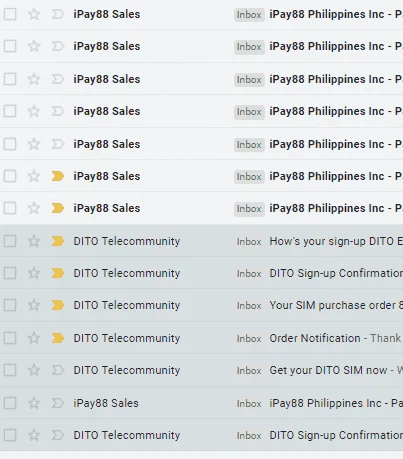Star the "Your SIM purchase order" email

34,305
